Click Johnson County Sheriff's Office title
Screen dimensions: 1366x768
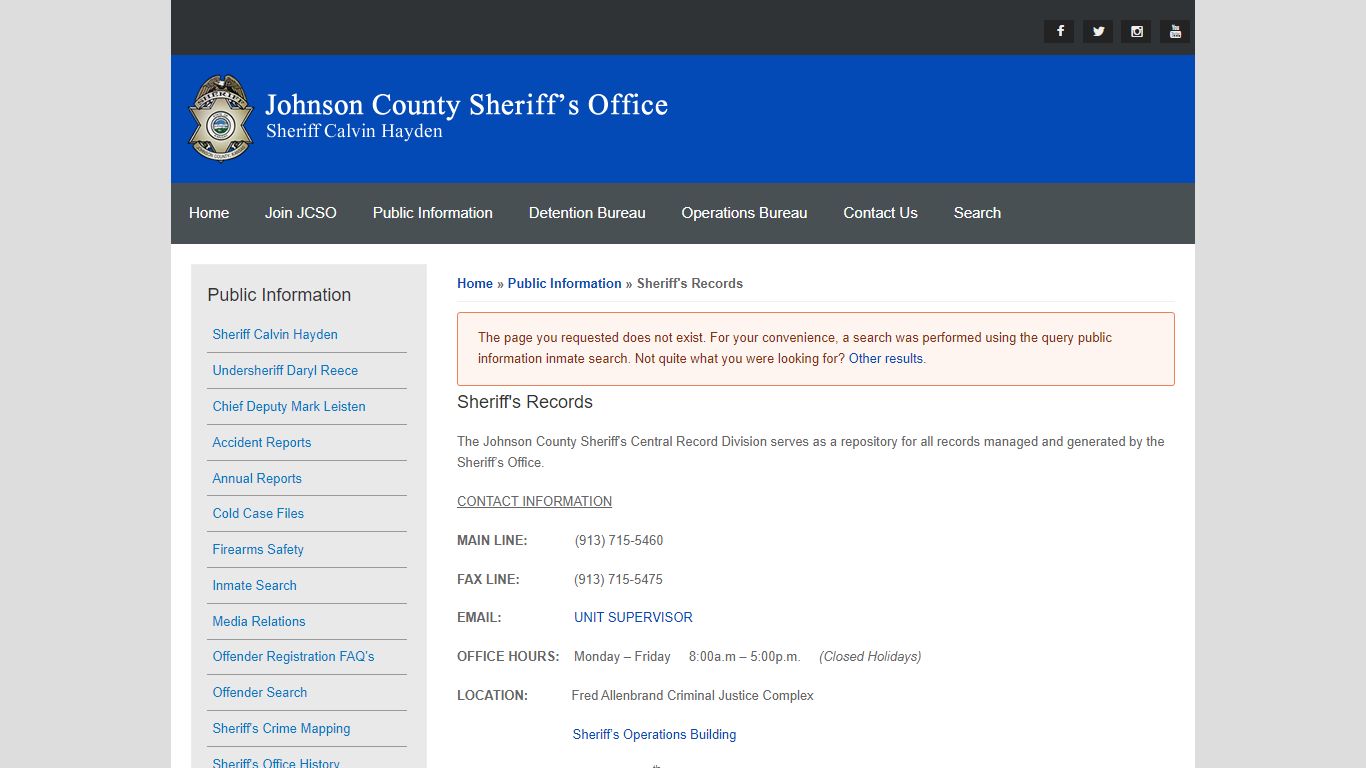[x=466, y=105]
